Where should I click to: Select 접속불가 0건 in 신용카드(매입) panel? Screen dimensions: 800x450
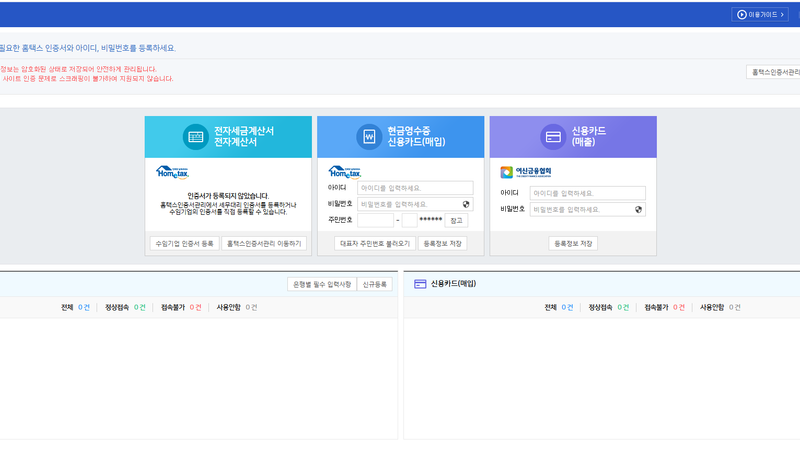[664, 307]
